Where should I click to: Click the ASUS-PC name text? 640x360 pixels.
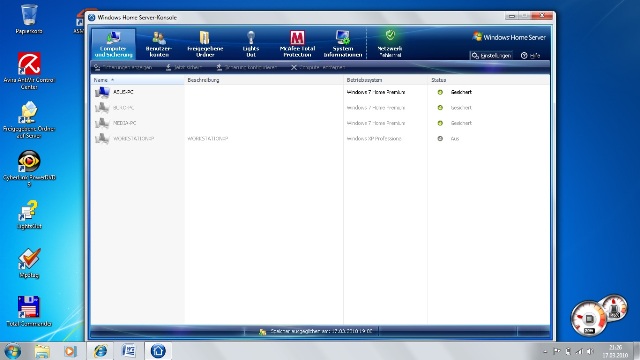pos(123,92)
